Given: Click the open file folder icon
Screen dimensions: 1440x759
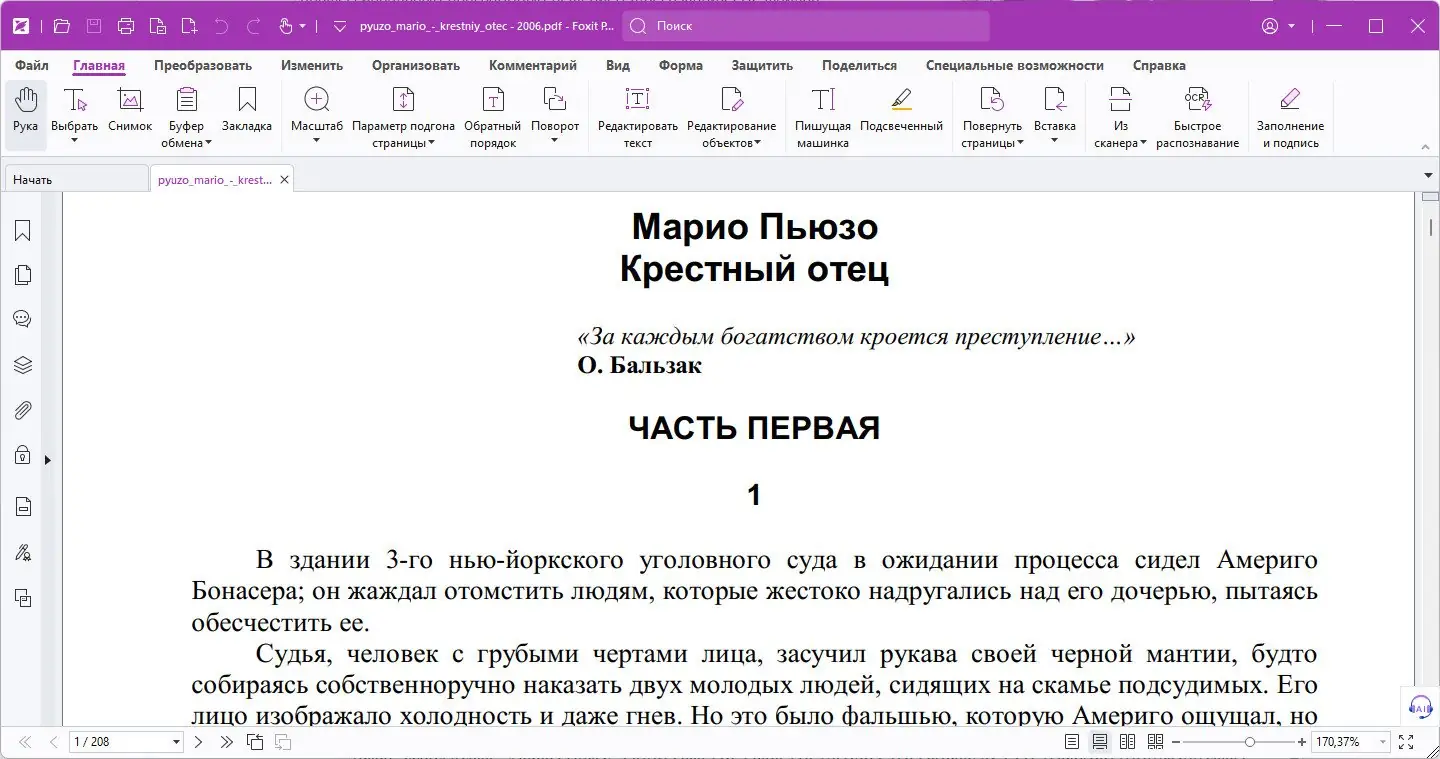Looking at the screenshot, I should pyautogui.click(x=61, y=26).
